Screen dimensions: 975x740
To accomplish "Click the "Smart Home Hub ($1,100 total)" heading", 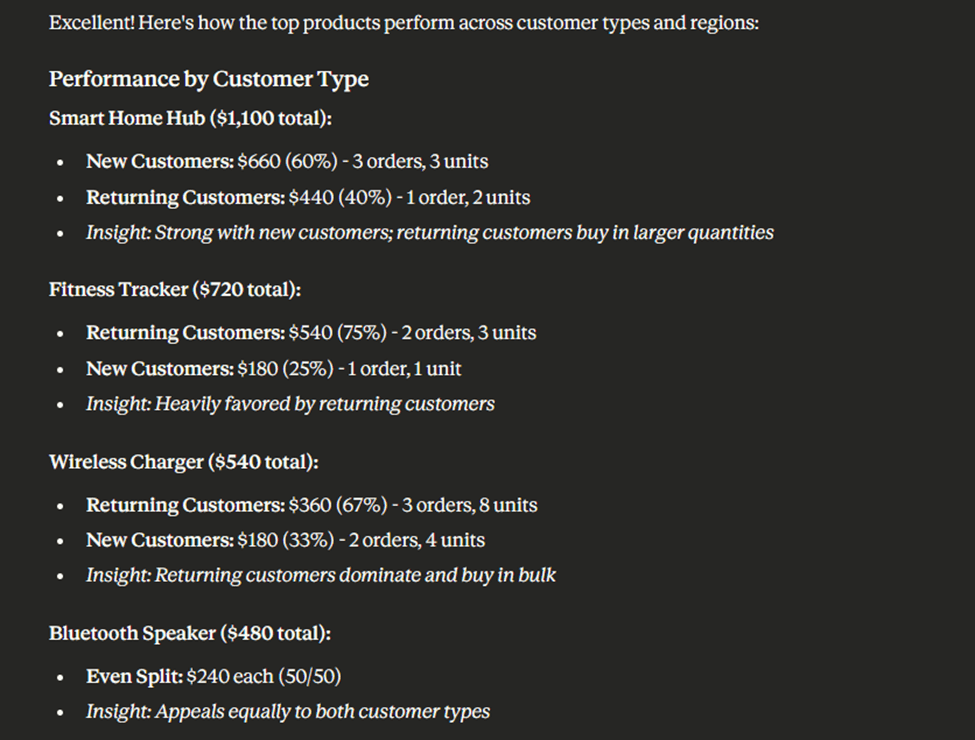I will pos(190,118).
